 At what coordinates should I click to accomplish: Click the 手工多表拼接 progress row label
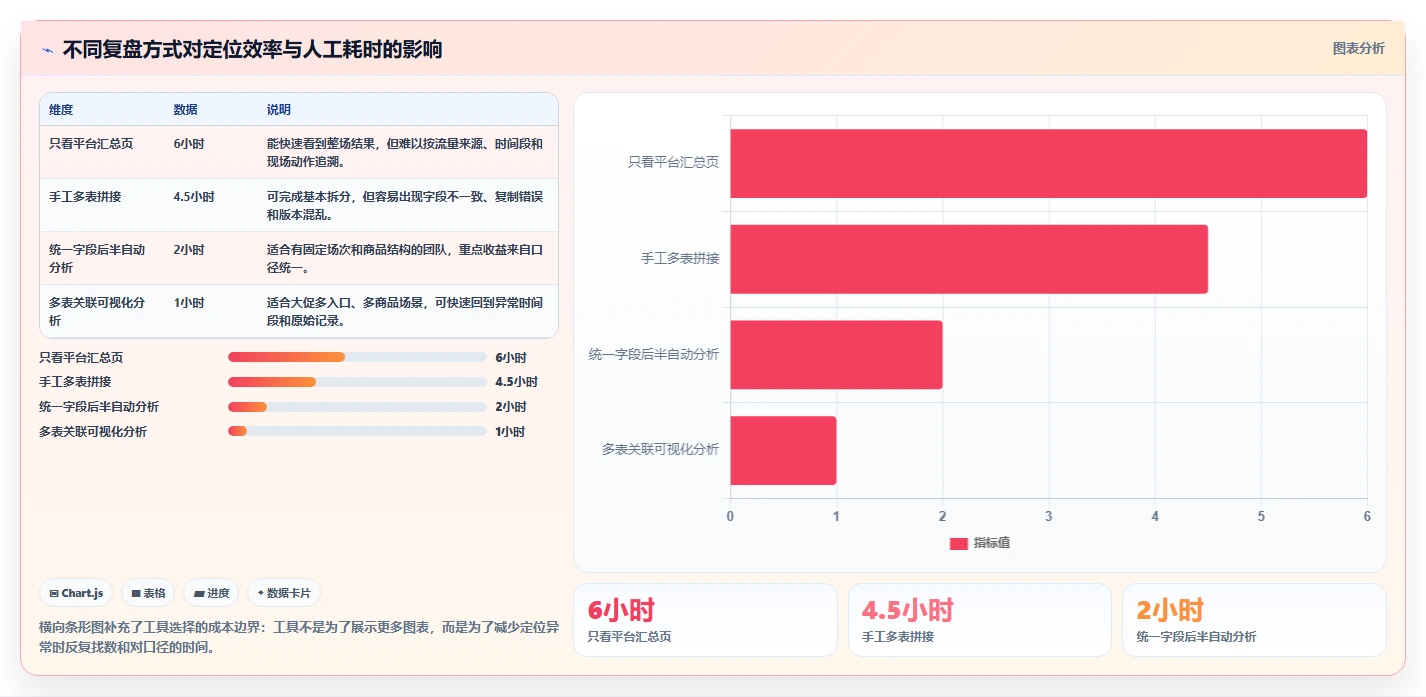click(76, 382)
